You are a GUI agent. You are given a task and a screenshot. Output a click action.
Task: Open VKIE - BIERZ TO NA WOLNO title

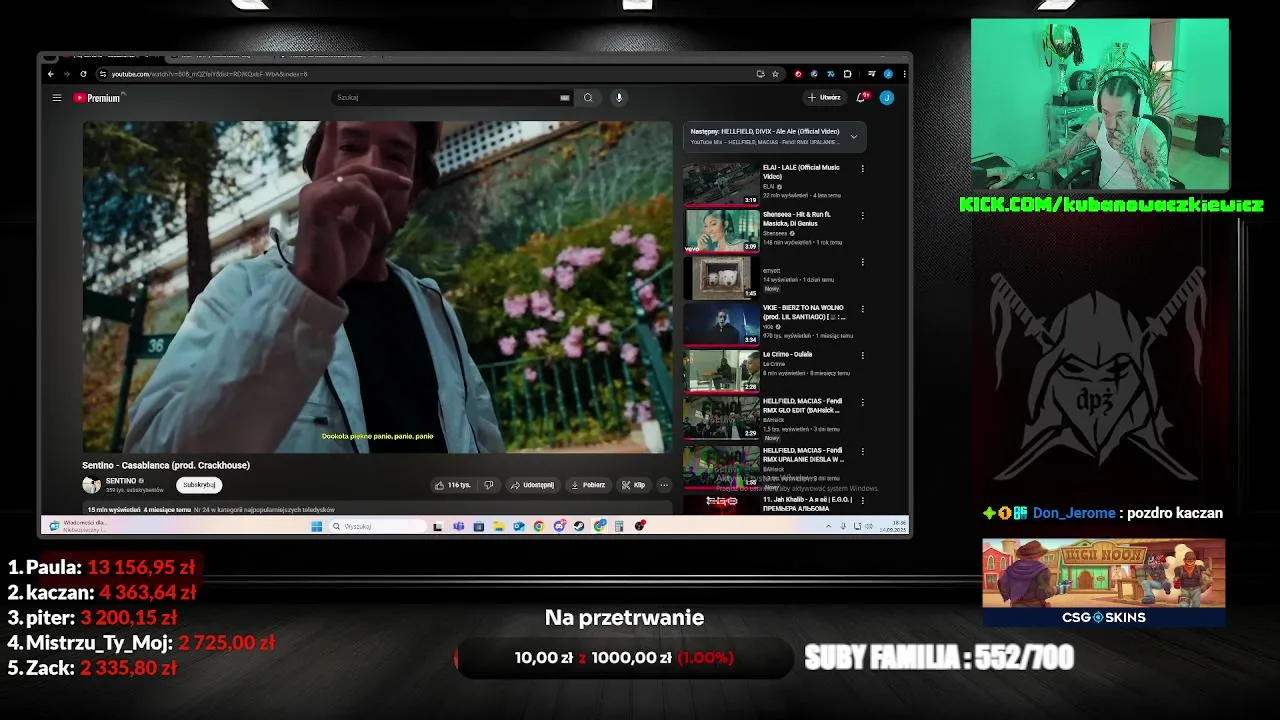click(x=803, y=312)
